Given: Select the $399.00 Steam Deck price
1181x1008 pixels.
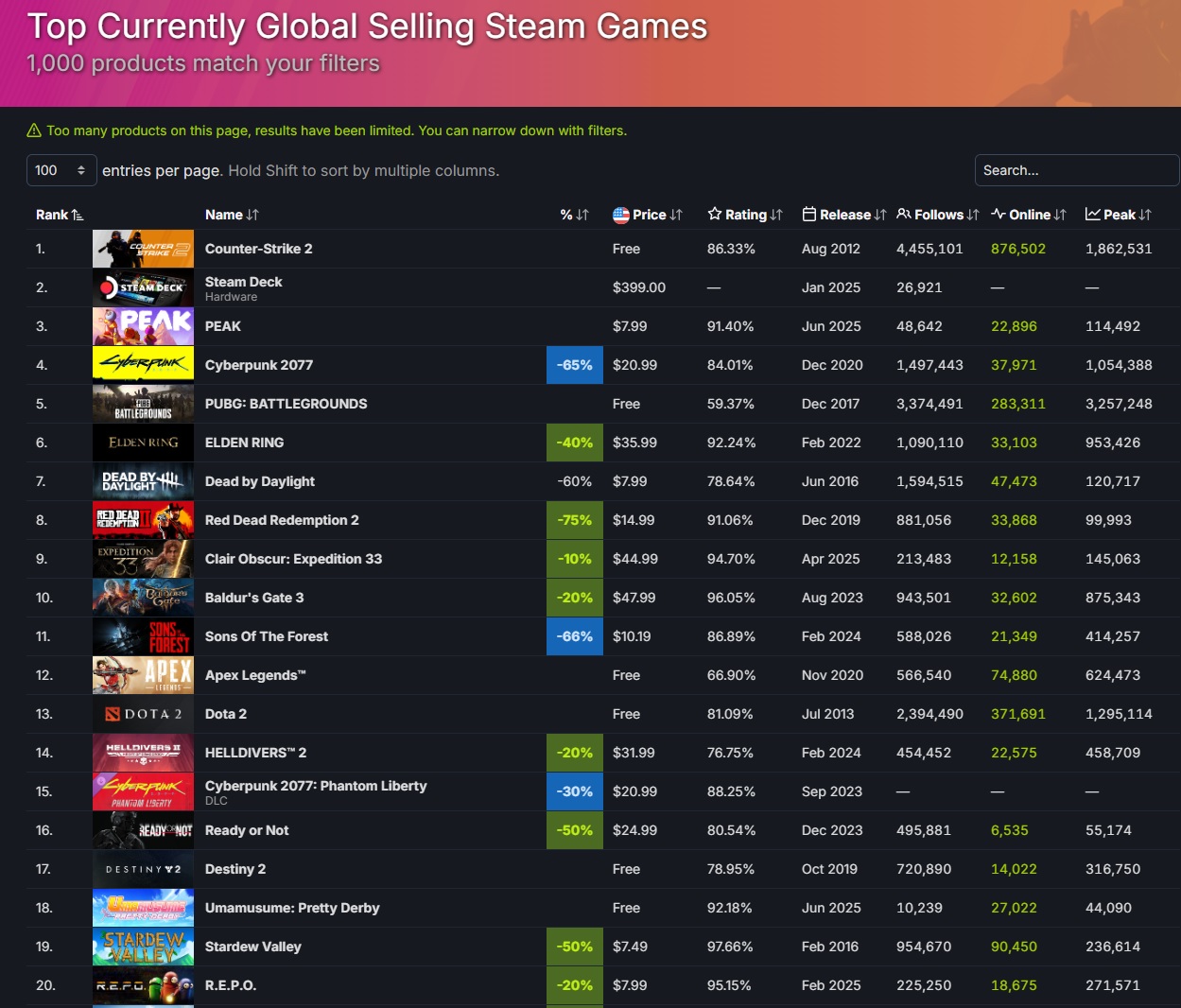Looking at the screenshot, I should point(639,287).
